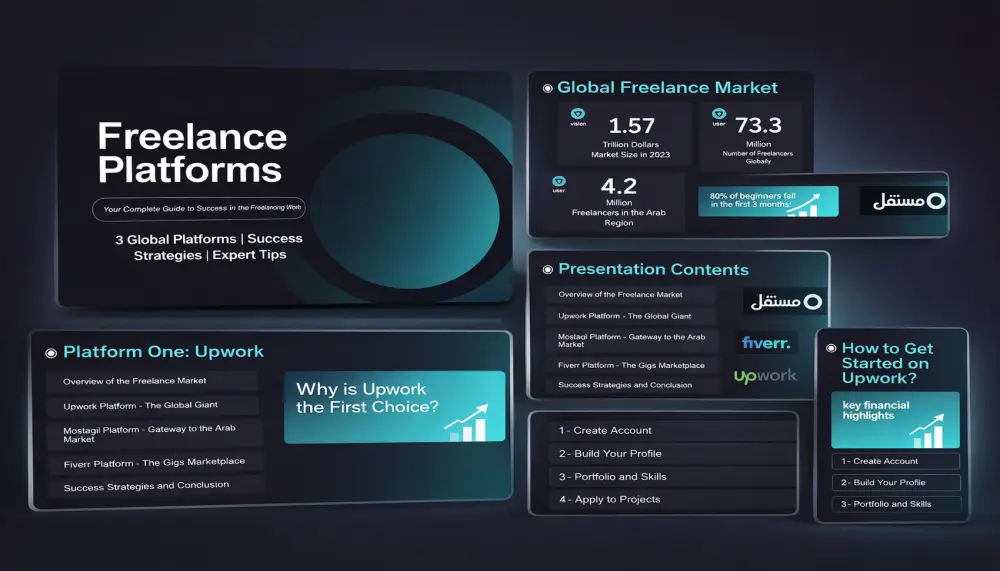Image resolution: width=1000 pixels, height=571 pixels.
Task: Click the user icon beside 73.3
Action: coord(719,114)
